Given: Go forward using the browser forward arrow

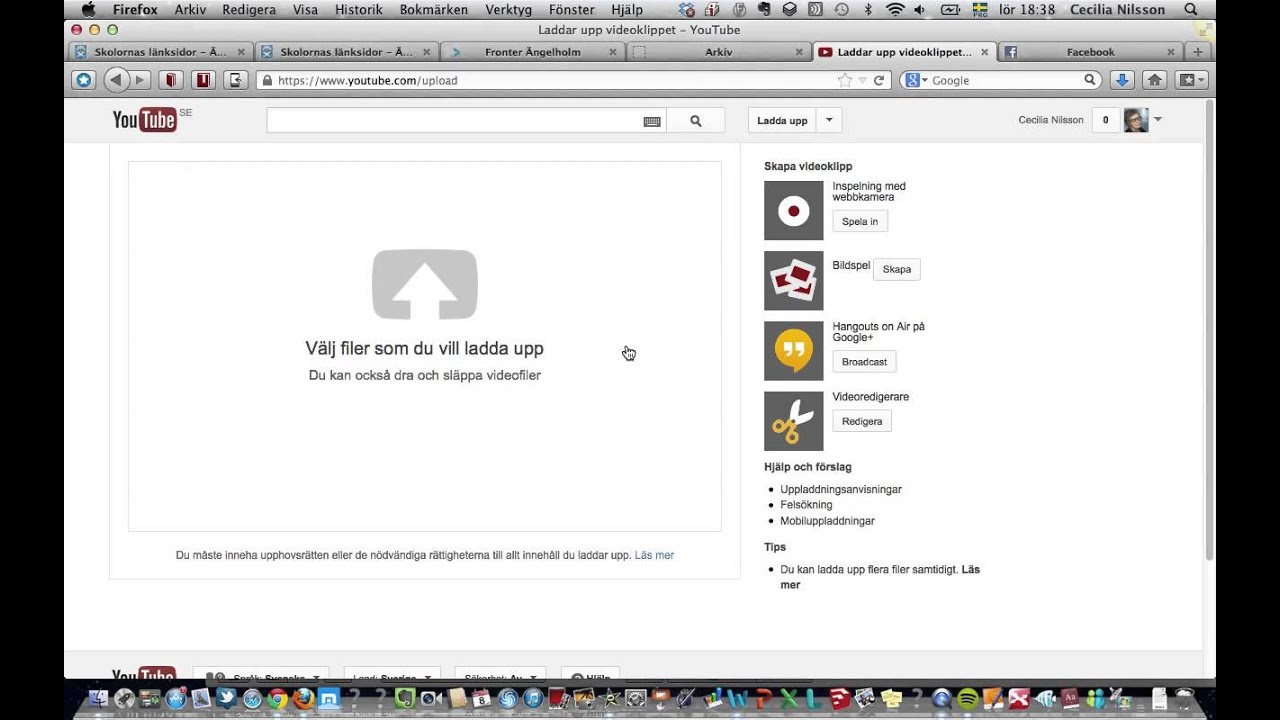Looking at the screenshot, I should [x=140, y=80].
